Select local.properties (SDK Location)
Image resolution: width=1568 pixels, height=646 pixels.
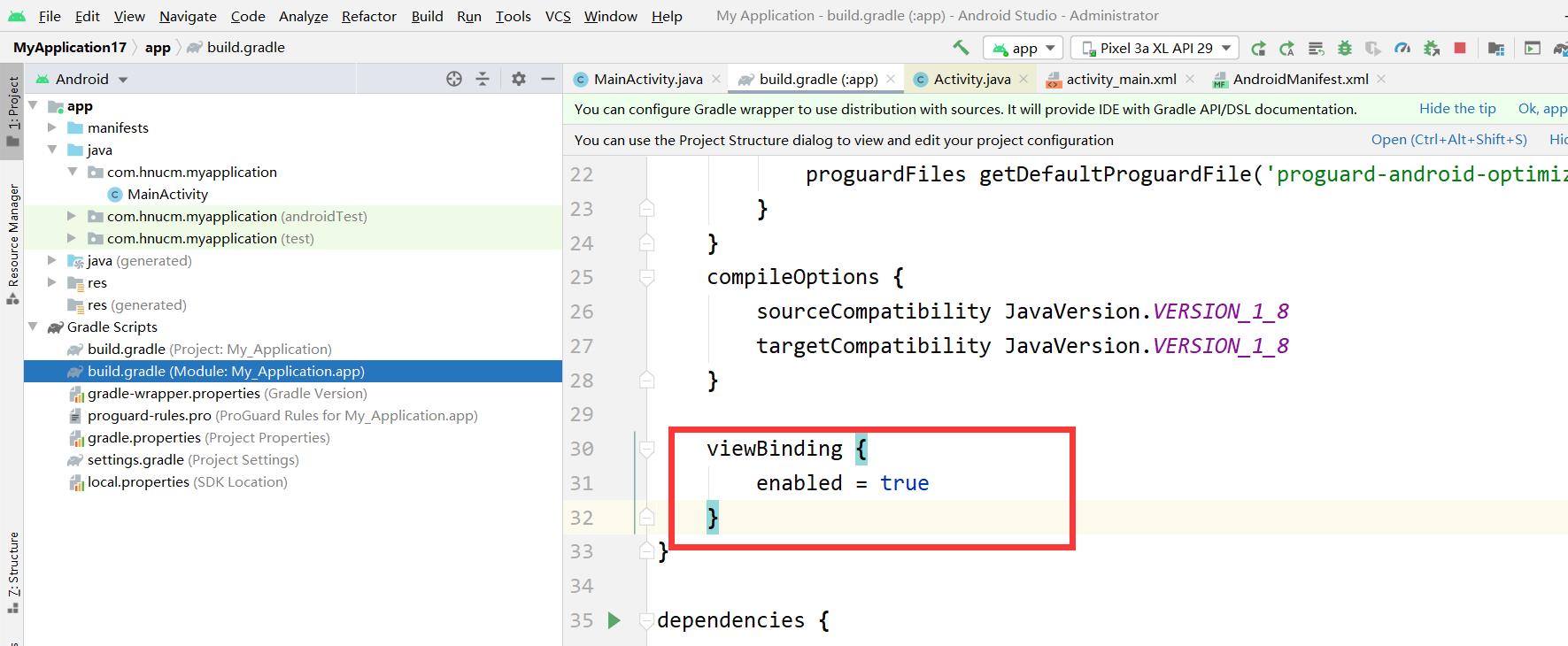pyautogui.click(x=293, y=481)
